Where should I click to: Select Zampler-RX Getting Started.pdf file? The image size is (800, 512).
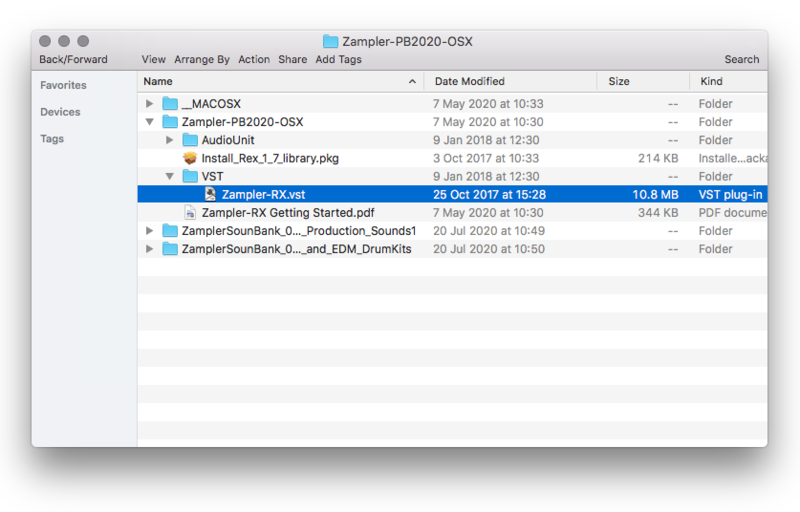[x=288, y=213]
